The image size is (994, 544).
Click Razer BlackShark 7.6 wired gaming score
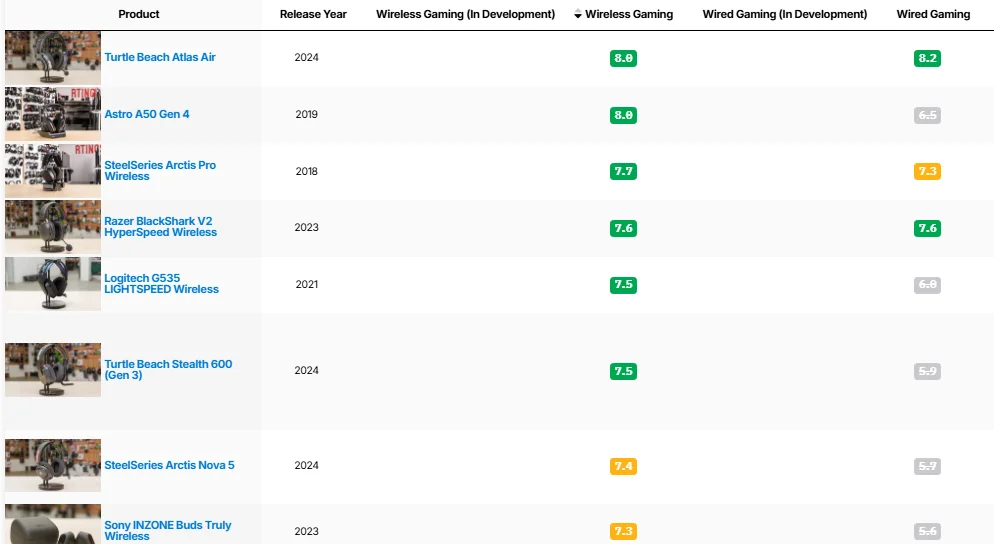point(927,228)
